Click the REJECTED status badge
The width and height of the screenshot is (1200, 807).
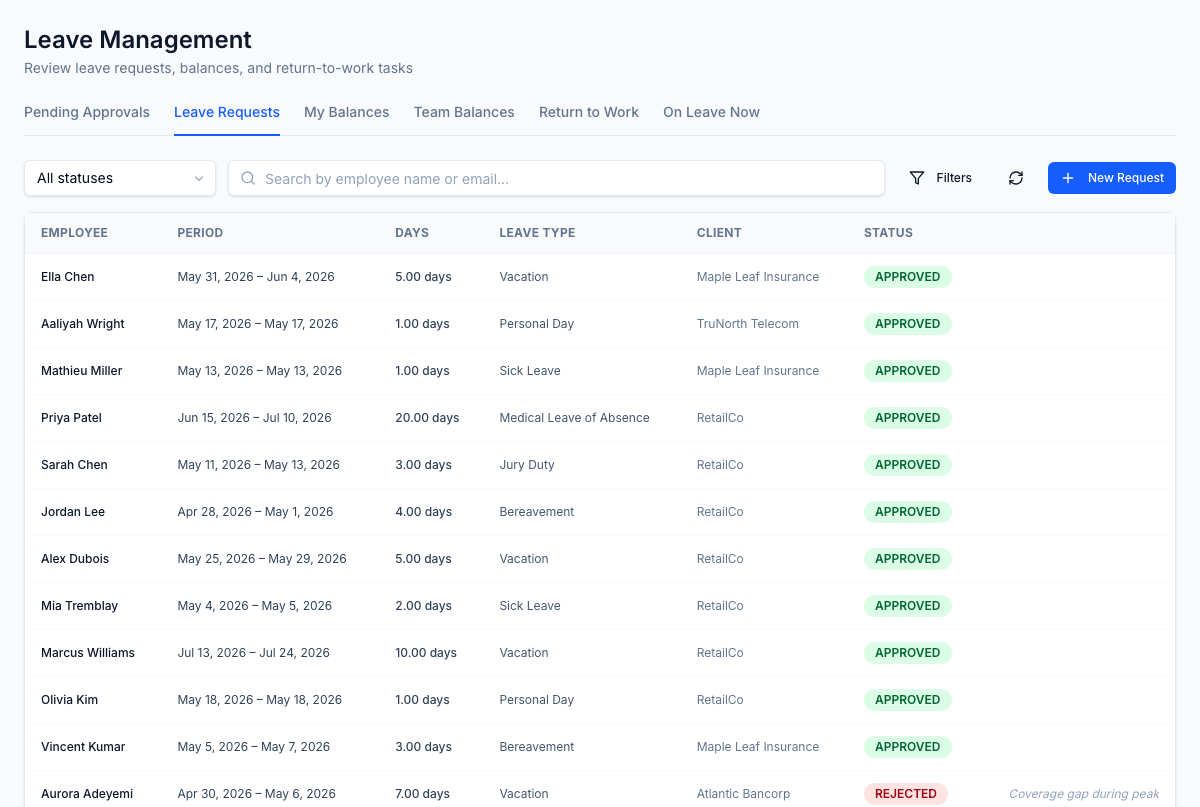pyautogui.click(x=905, y=794)
